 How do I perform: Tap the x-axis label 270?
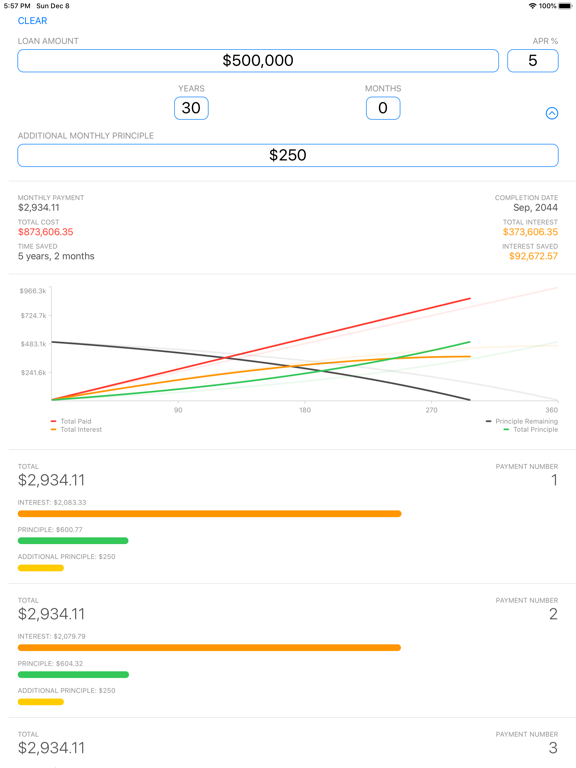(x=432, y=410)
